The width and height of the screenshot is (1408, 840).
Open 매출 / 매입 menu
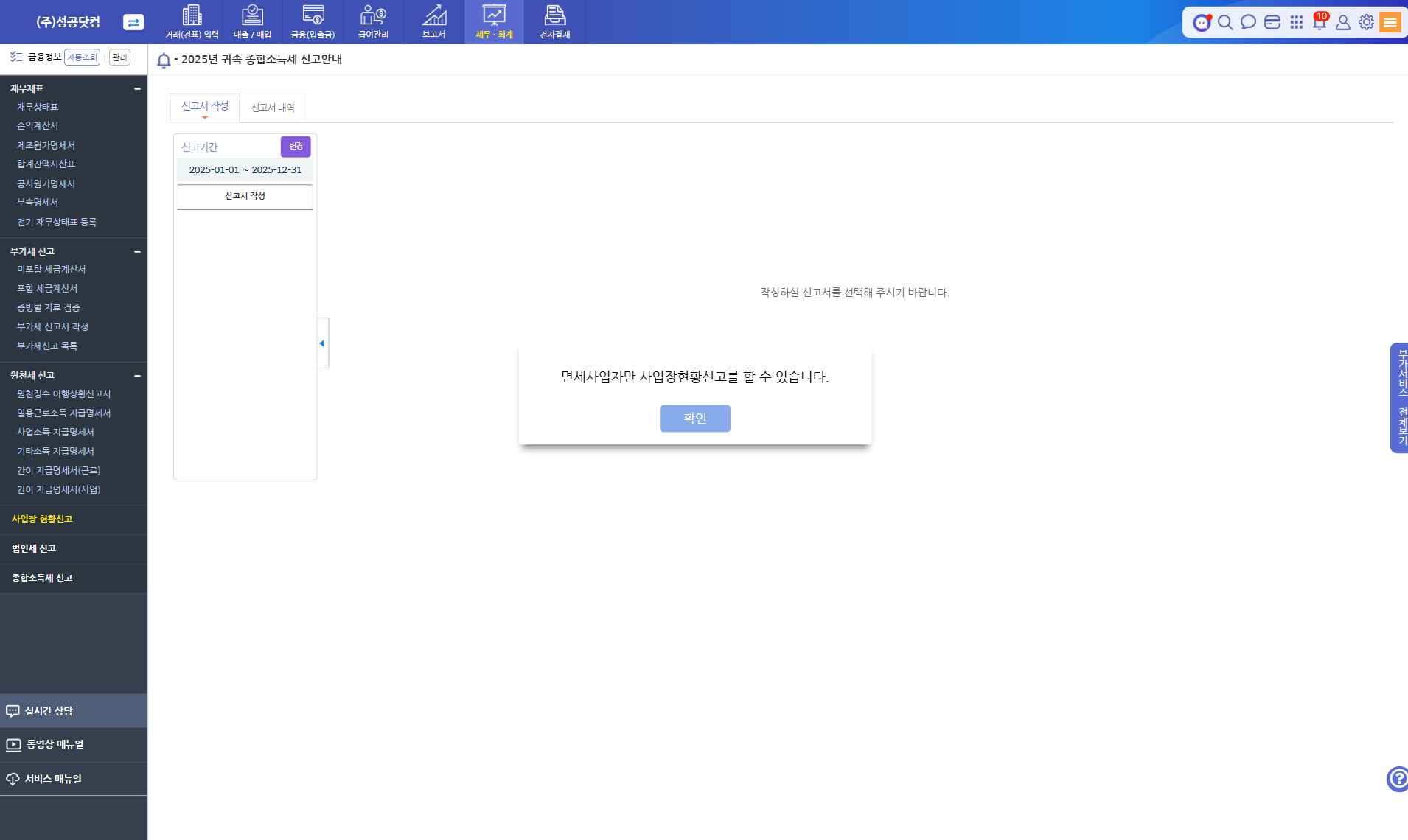pos(252,22)
